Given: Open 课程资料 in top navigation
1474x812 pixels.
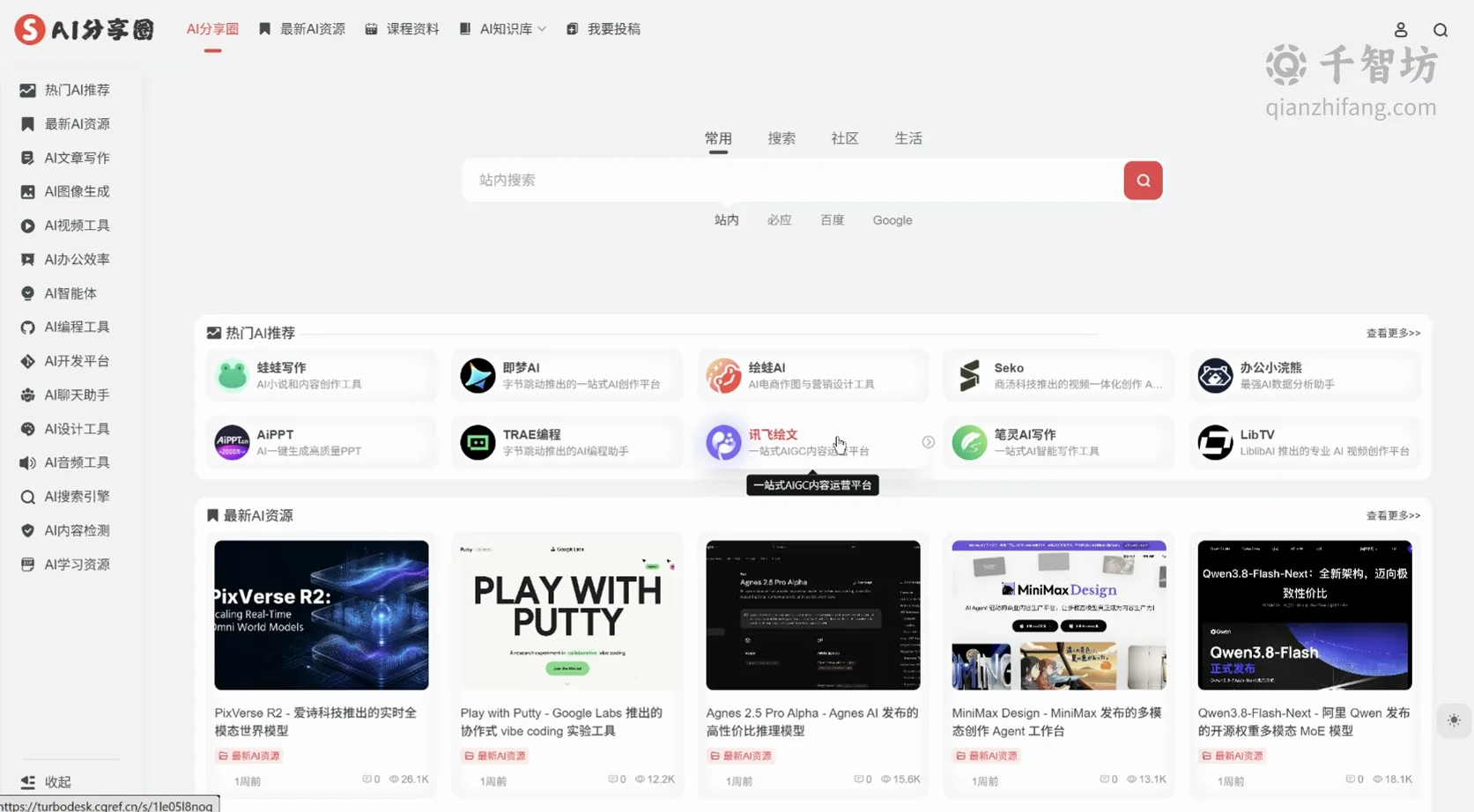Looking at the screenshot, I should [x=402, y=29].
